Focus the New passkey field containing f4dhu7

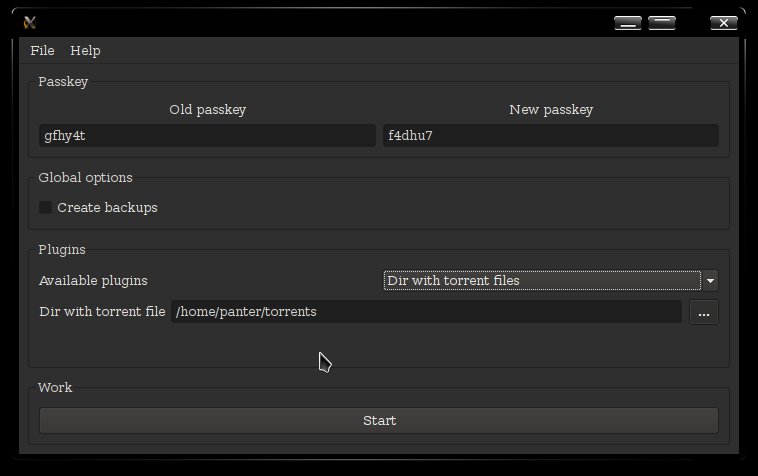[x=551, y=135]
